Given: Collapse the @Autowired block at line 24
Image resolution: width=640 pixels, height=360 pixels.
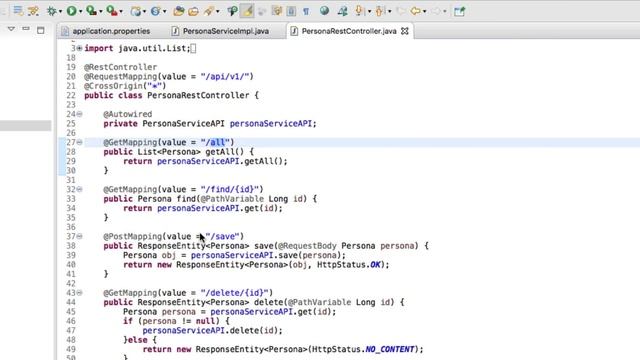Looking at the screenshot, I should (79, 114).
